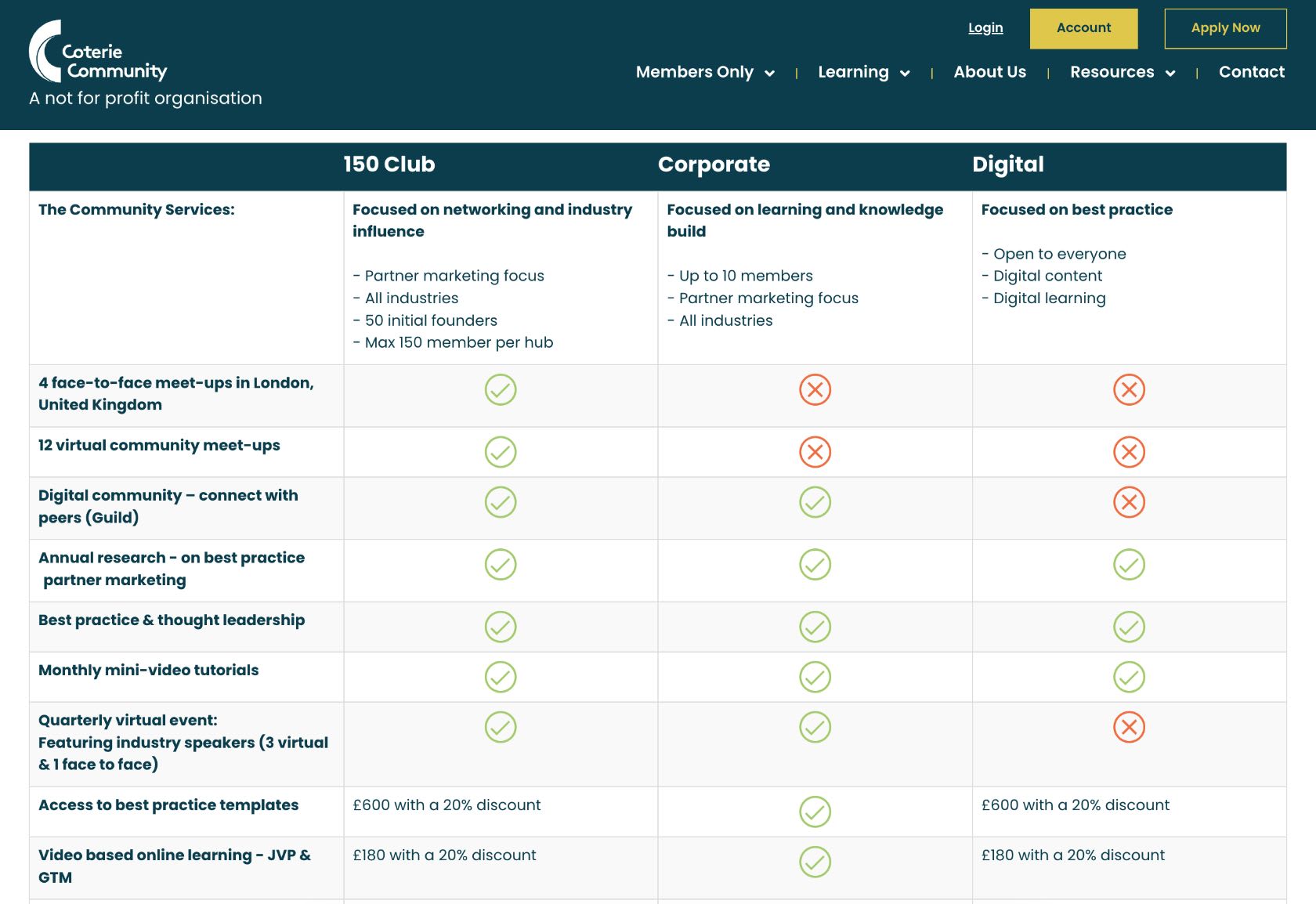Click Digital '£180 with a 20% discount' cell
Screen dimensions: 1316x904
tap(1072, 855)
